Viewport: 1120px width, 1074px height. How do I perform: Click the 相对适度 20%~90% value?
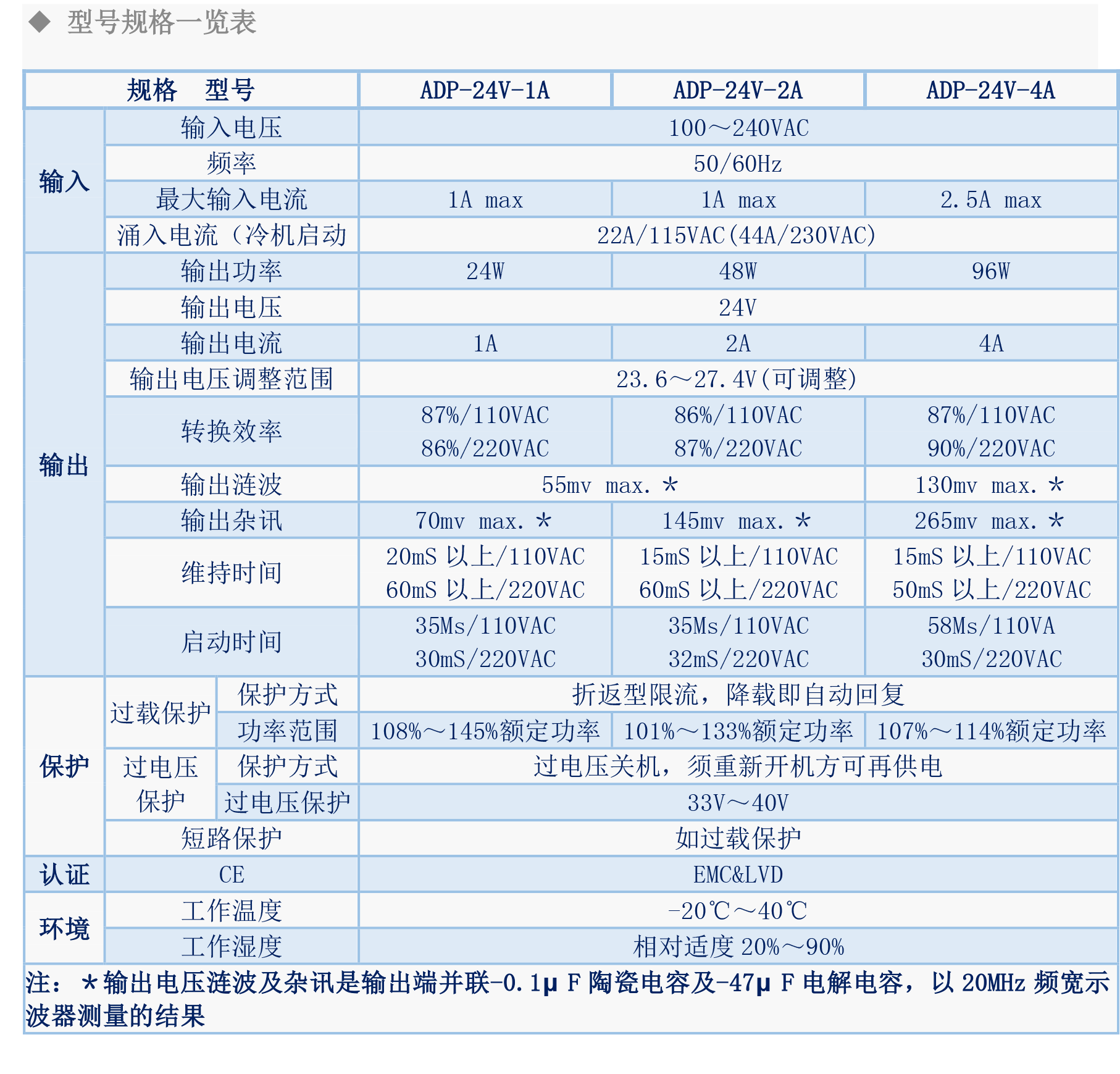click(x=738, y=946)
